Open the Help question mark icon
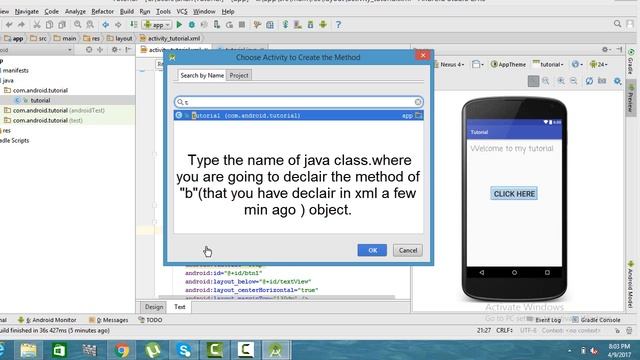This screenshot has width=640, height=360. [338, 25]
